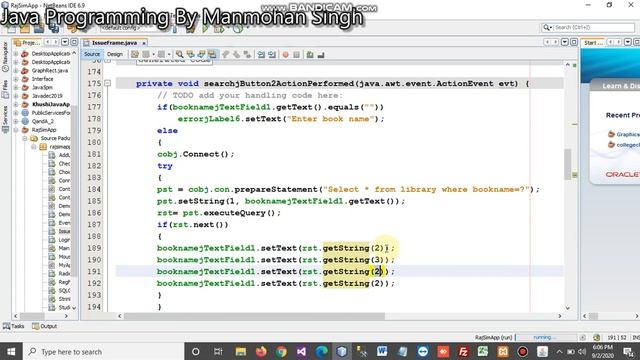
Task: Maximize the Projects panel
Action: click(74, 42)
